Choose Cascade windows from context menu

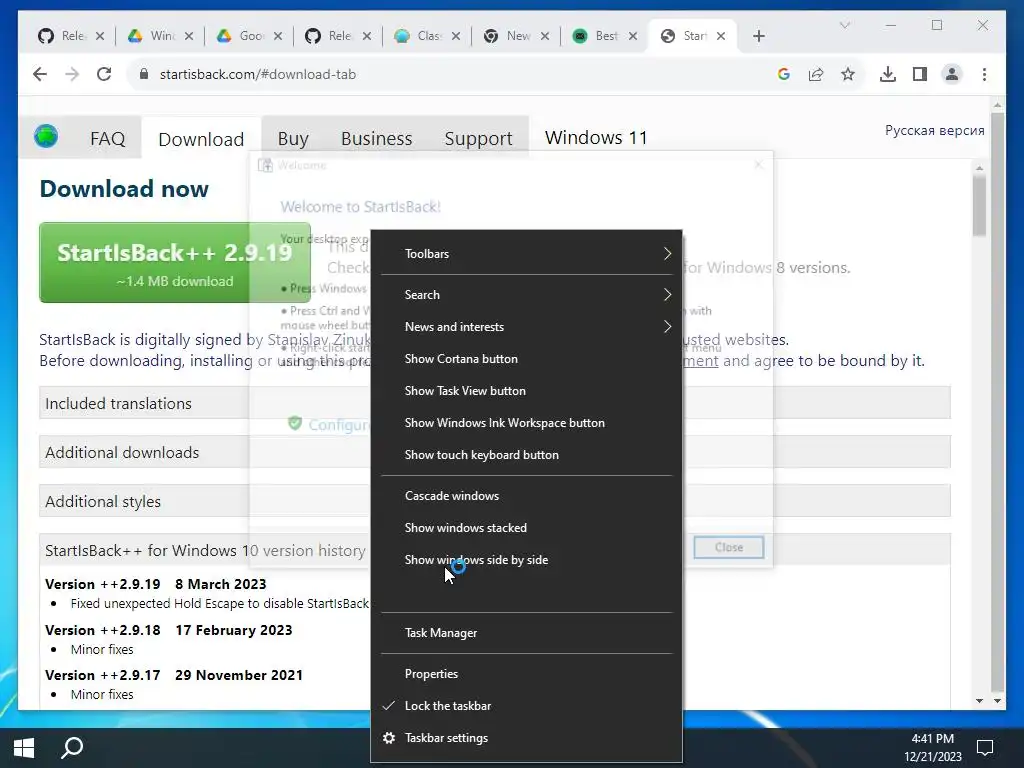526,496
